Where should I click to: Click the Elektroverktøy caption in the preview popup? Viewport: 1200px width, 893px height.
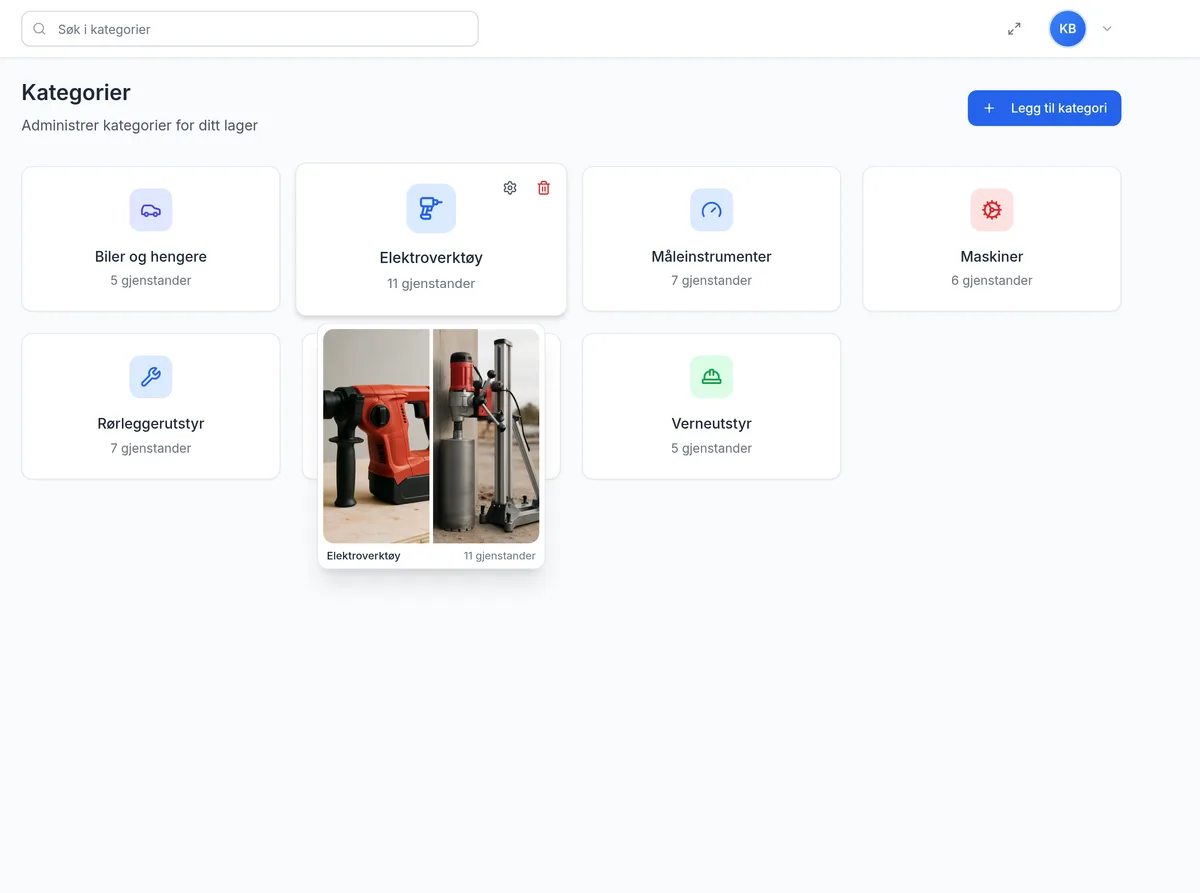363,556
